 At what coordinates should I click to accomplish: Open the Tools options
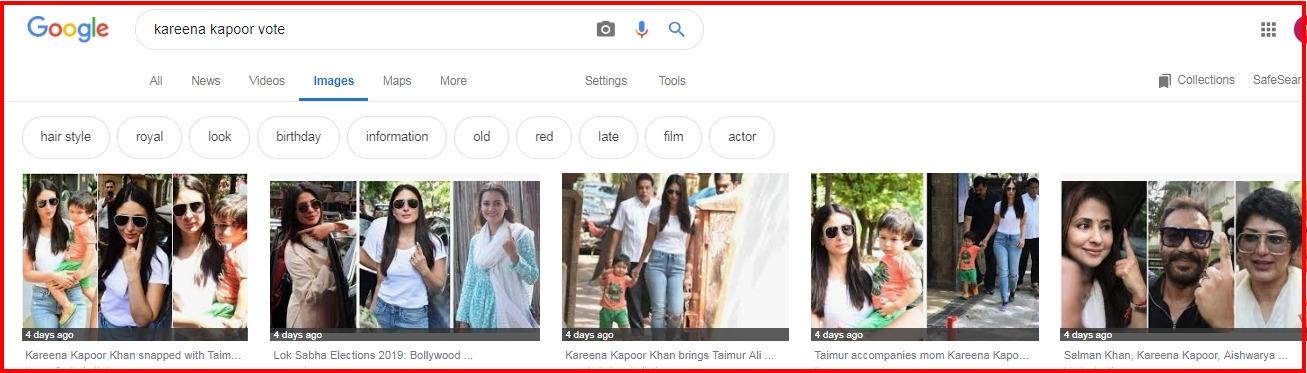672,81
